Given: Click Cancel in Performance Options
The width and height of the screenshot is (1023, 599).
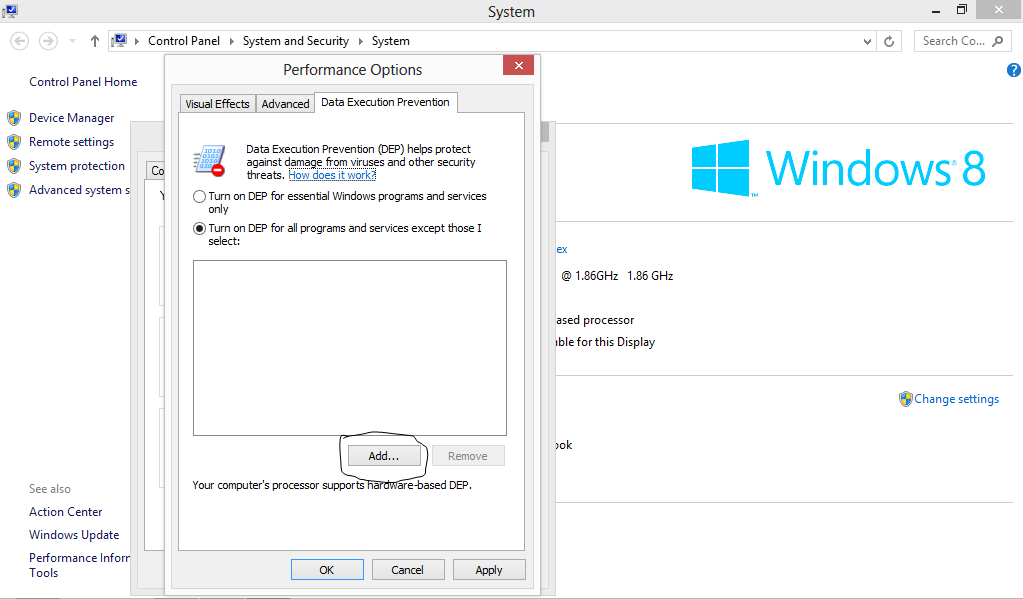Looking at the screenshot, I should 408,570.
